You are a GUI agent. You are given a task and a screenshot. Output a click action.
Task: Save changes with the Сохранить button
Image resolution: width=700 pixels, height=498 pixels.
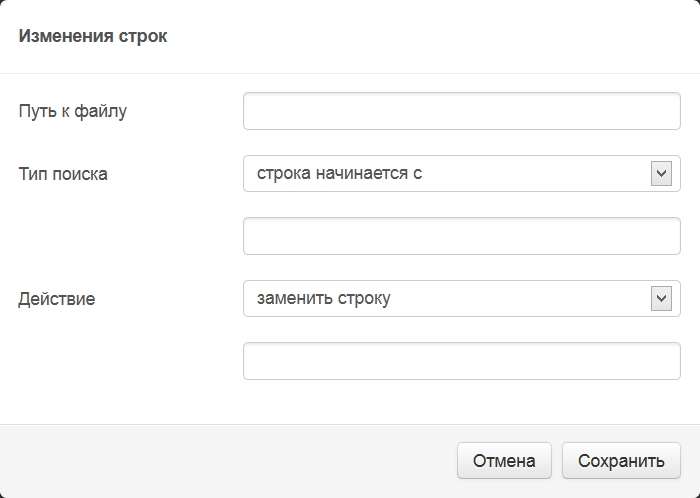[x=621, y=461]
